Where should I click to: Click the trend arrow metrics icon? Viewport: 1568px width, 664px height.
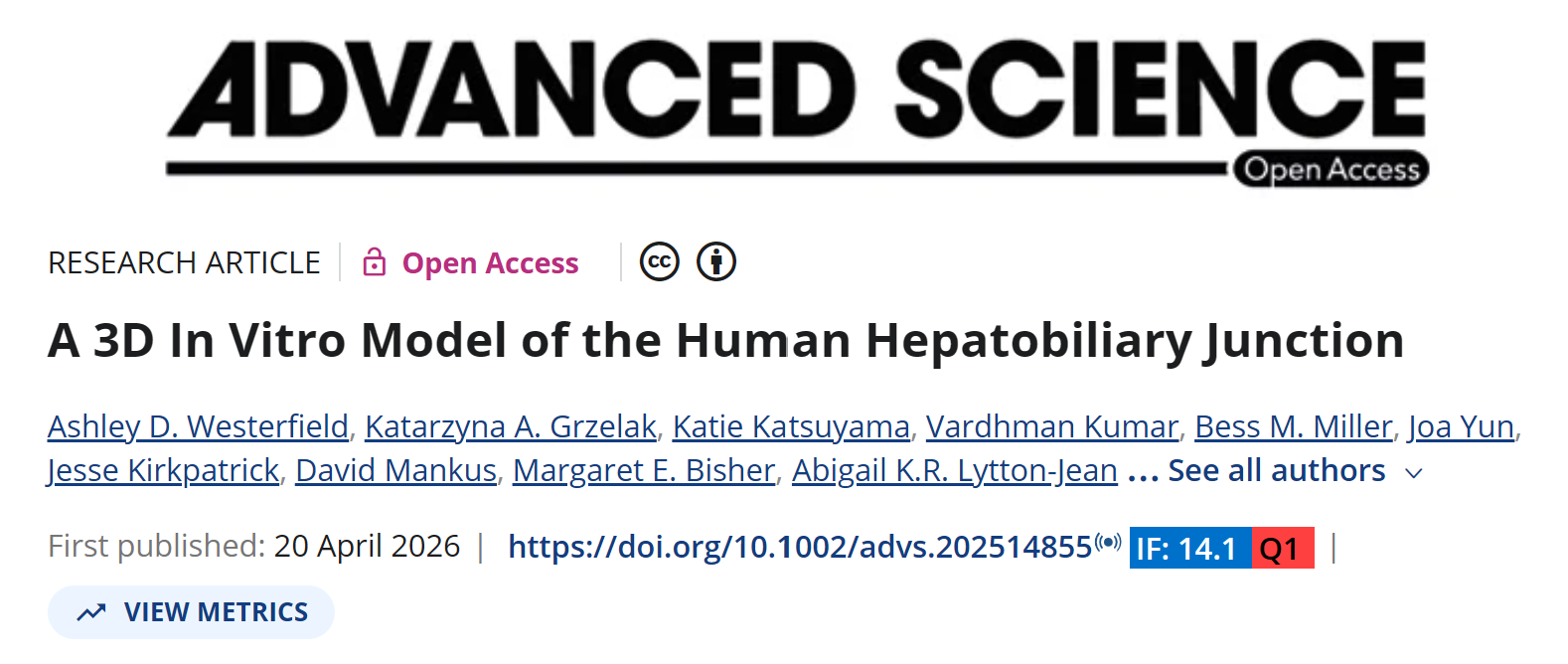tap(91, 612)
